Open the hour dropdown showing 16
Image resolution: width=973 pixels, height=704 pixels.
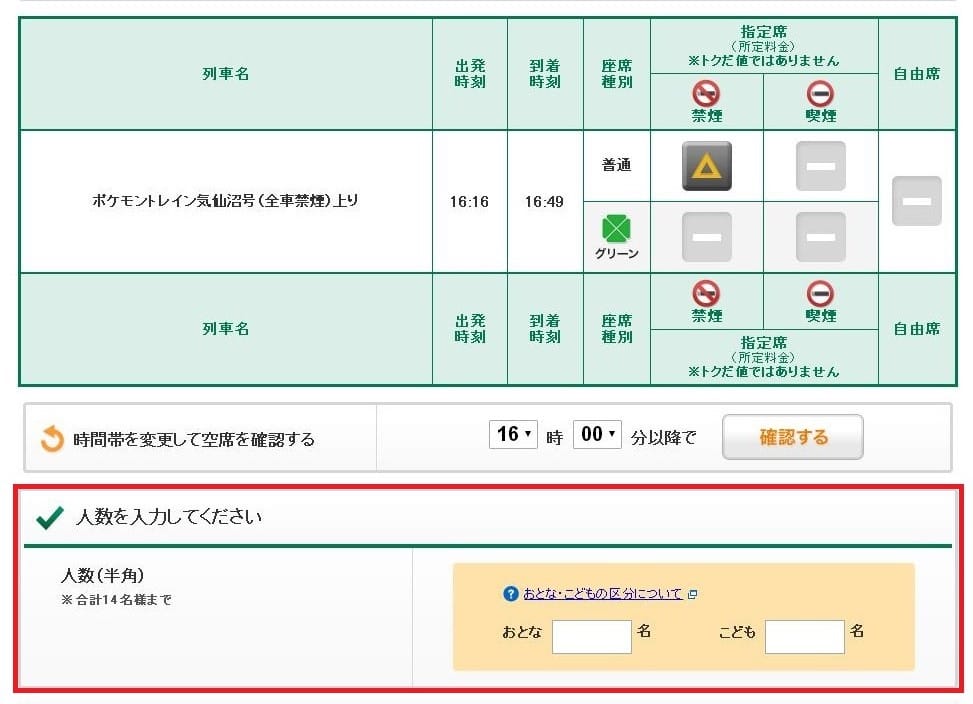(x=515, y=435)
